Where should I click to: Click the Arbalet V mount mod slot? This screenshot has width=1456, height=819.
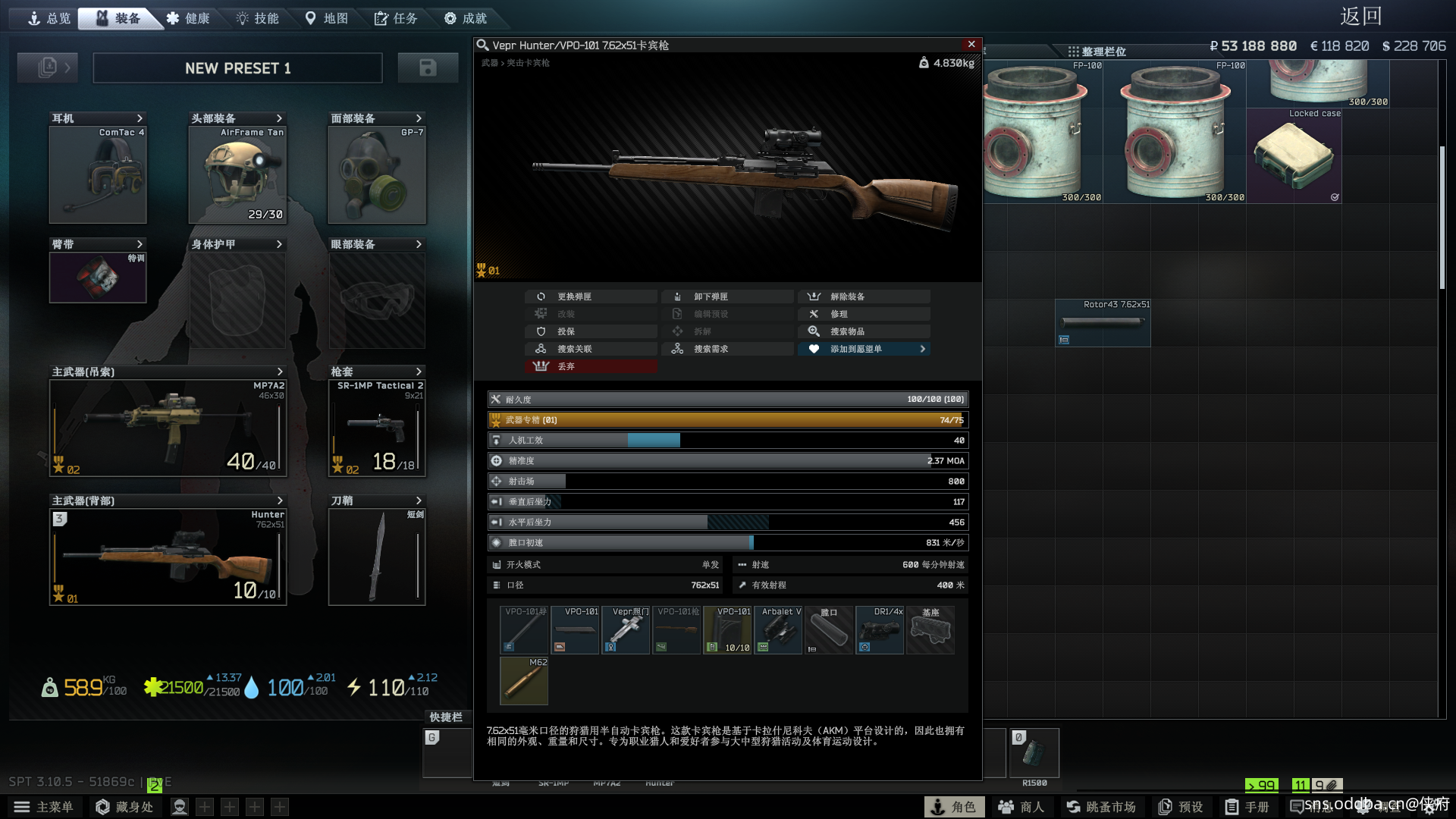coord(778,629)
